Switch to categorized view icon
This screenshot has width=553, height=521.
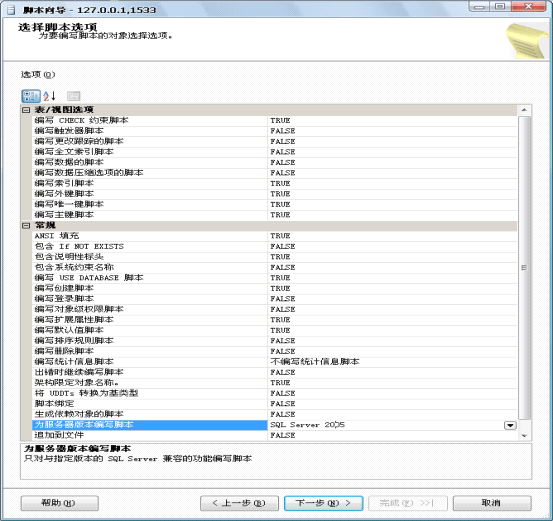click(x=31, y=96)
